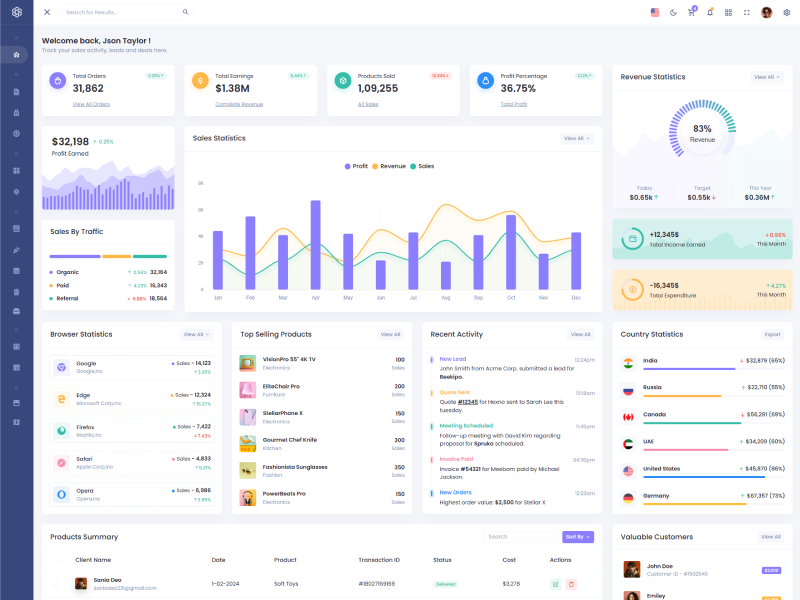Close the sidebar with the X icon
Image resolution: width=800 pixels, height=600 pixels.
[47, 12]
